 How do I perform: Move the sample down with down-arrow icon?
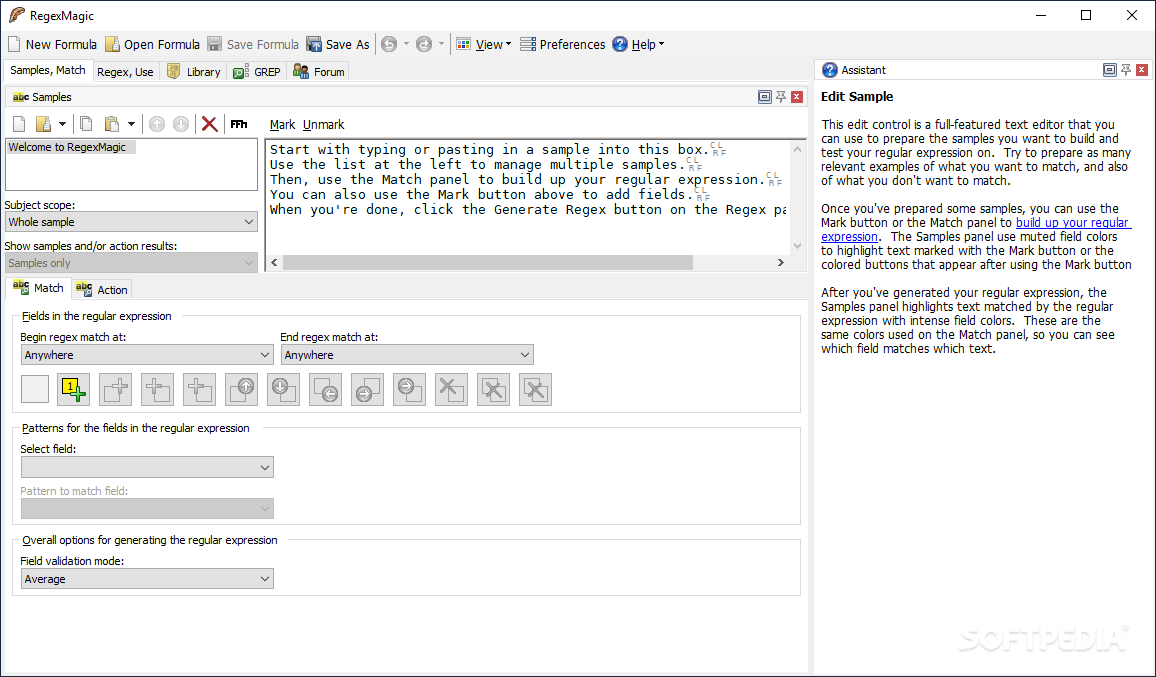pos(181,124)
